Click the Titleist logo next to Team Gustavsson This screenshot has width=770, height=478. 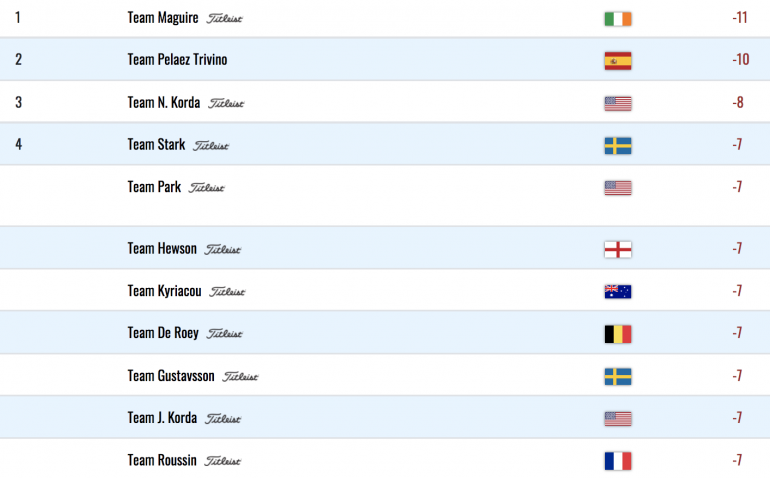240,377
